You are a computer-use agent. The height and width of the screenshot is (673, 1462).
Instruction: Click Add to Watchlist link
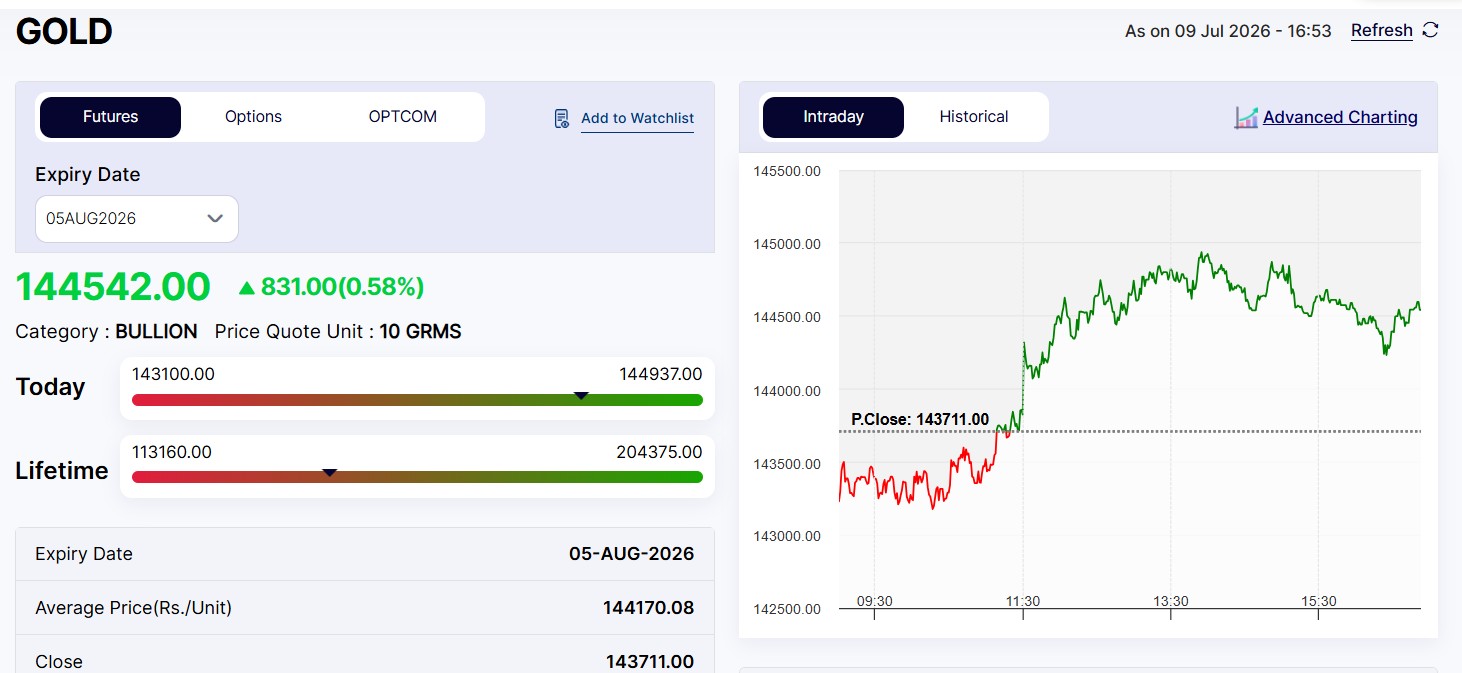pyautogui.click(x=637, y=118)
